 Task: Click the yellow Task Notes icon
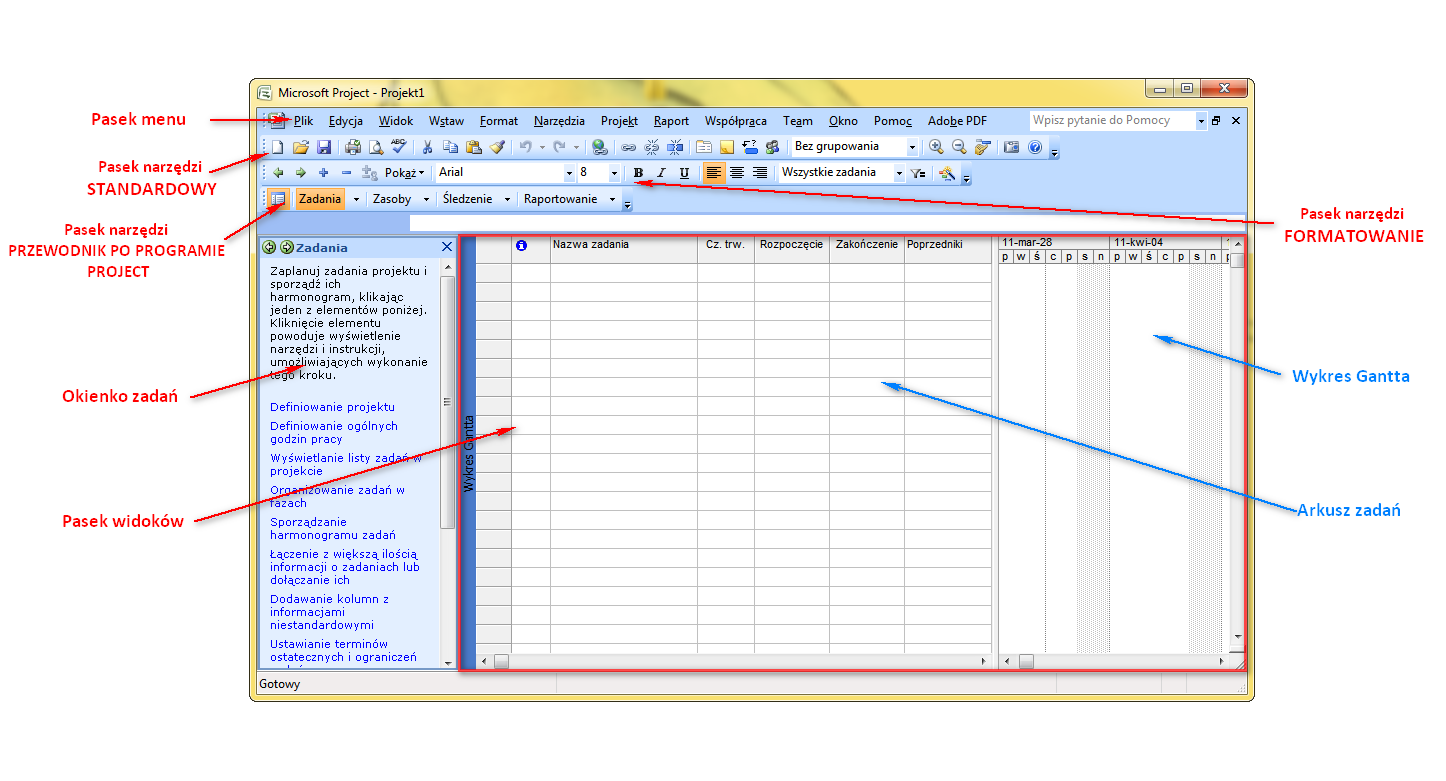tap(727, 147)
